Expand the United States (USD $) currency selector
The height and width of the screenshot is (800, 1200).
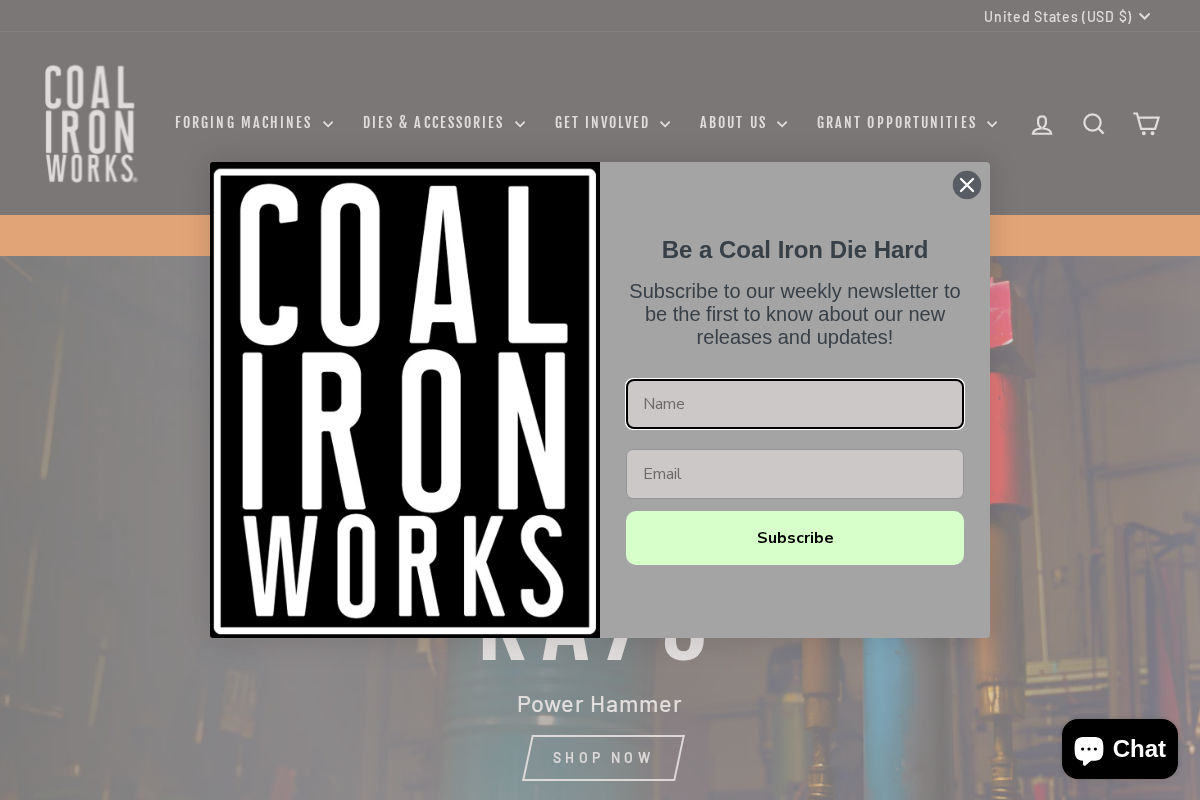[1066, 16]
